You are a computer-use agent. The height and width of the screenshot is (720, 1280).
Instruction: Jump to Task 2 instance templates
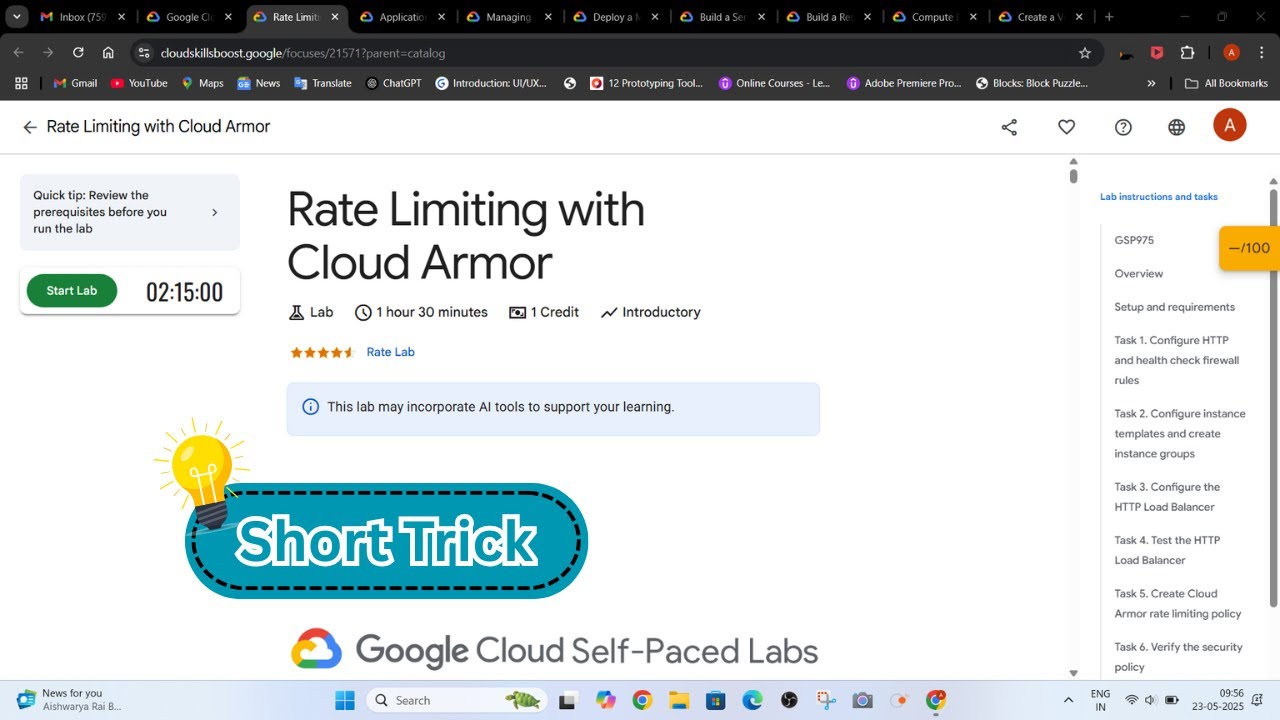click(x=1180, y=433)
